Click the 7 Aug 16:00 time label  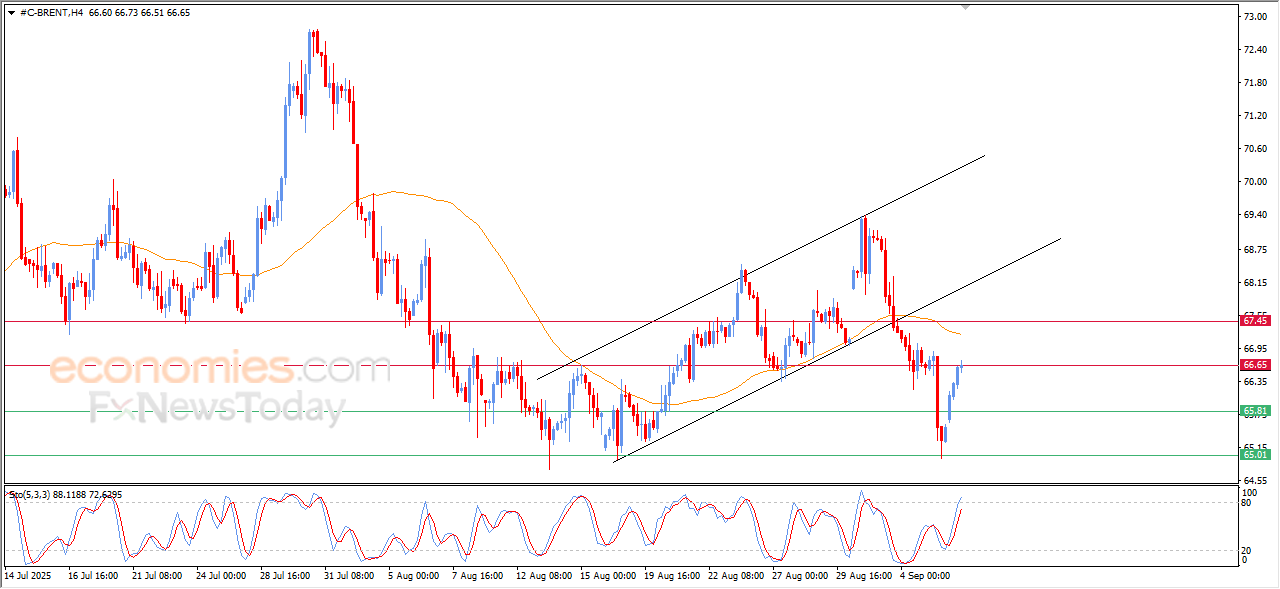click(x=477, y=576)
